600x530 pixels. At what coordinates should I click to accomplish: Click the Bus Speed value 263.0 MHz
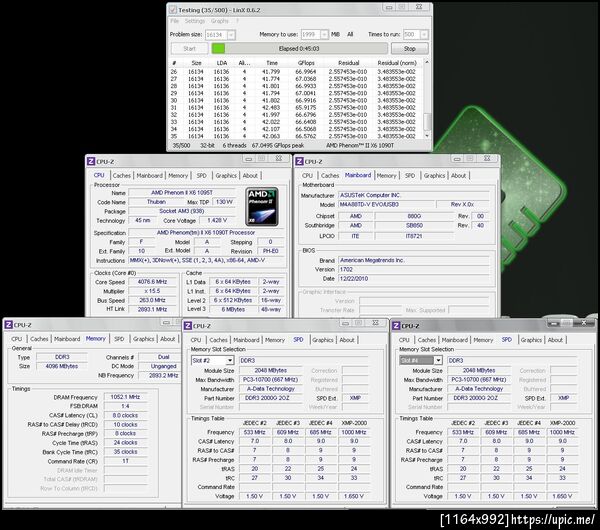tap(152, 300)
